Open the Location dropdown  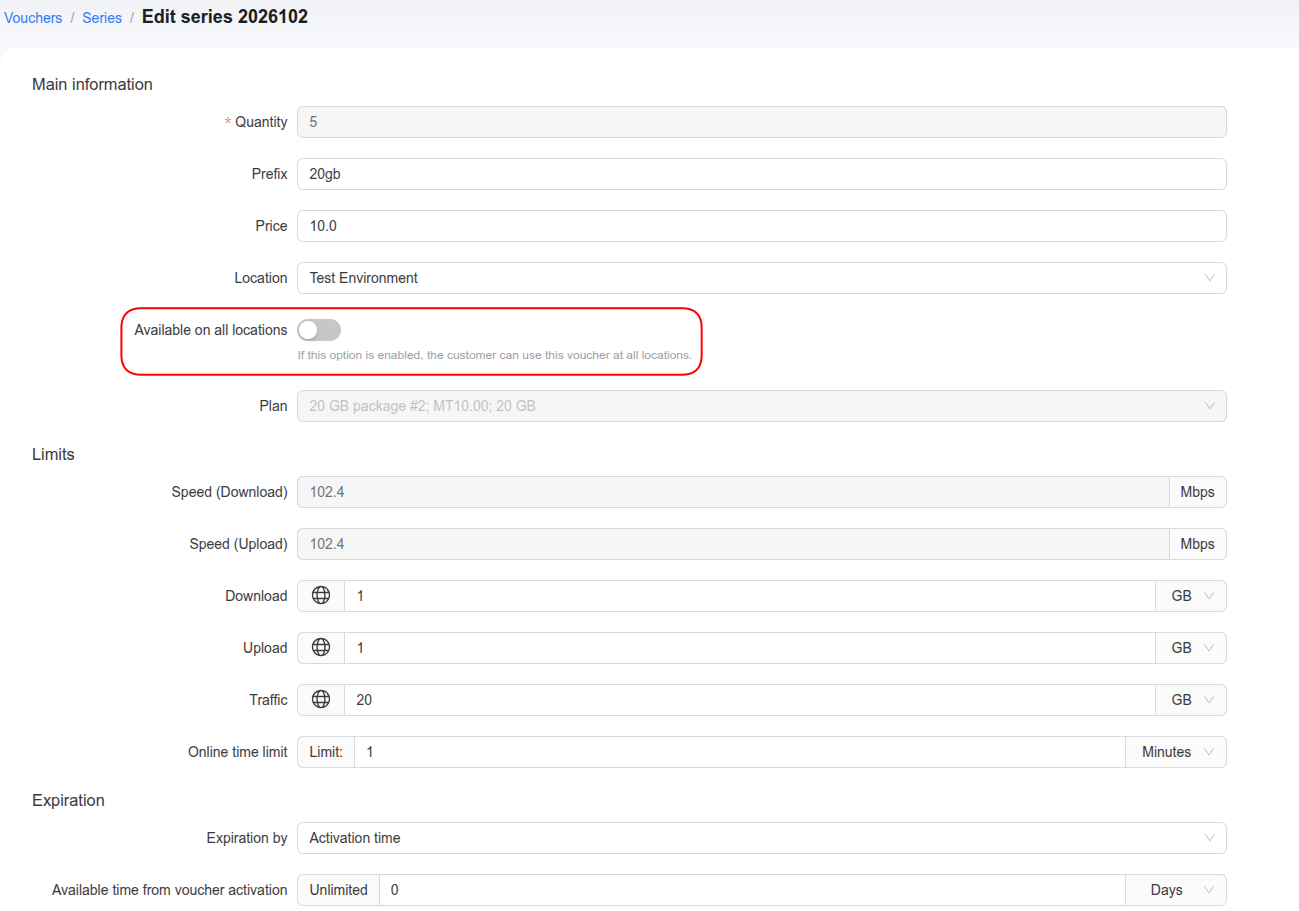[x=761, y=278]
